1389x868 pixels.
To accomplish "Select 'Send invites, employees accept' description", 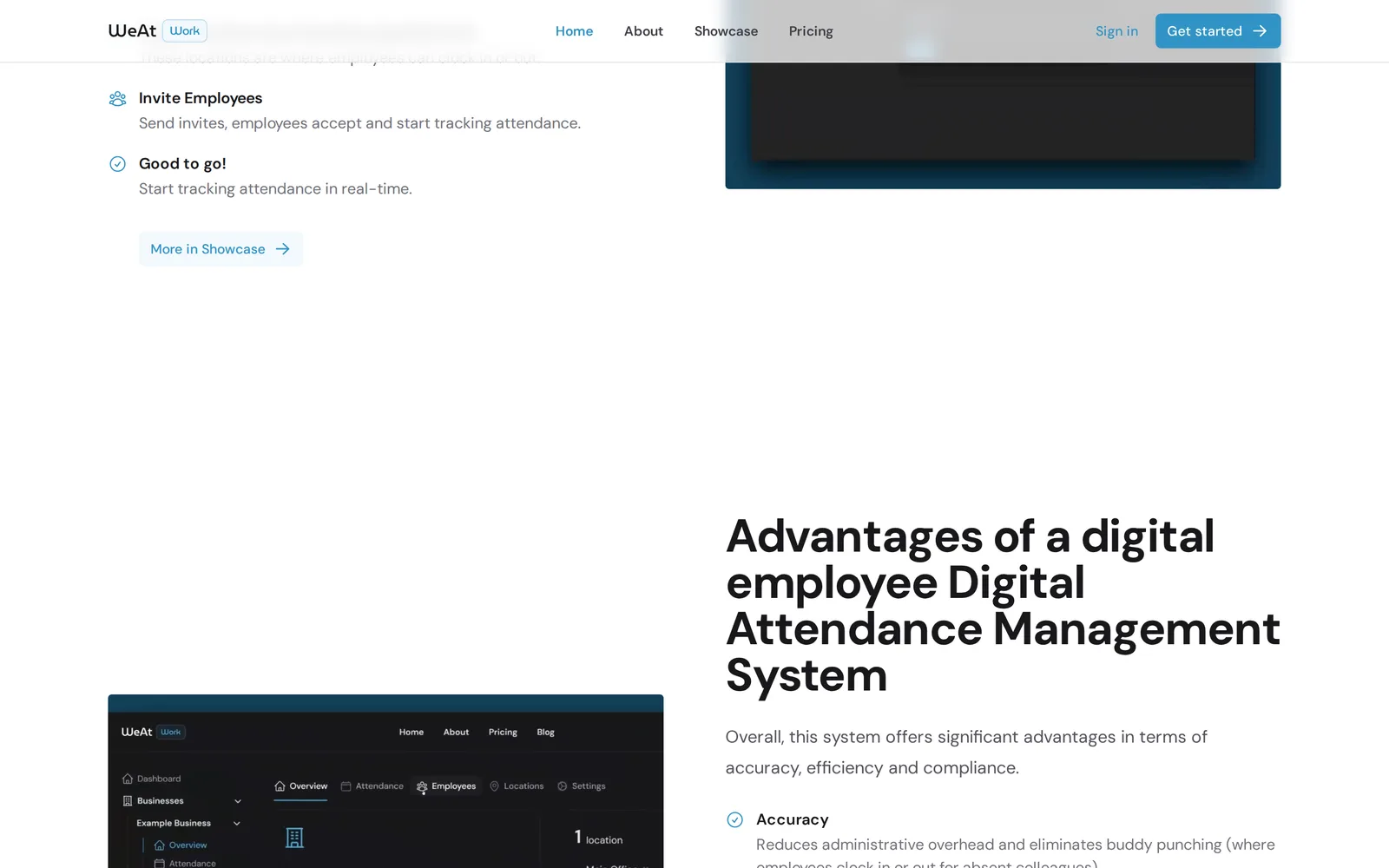I will pyautogui.click(x=359, y=123).
